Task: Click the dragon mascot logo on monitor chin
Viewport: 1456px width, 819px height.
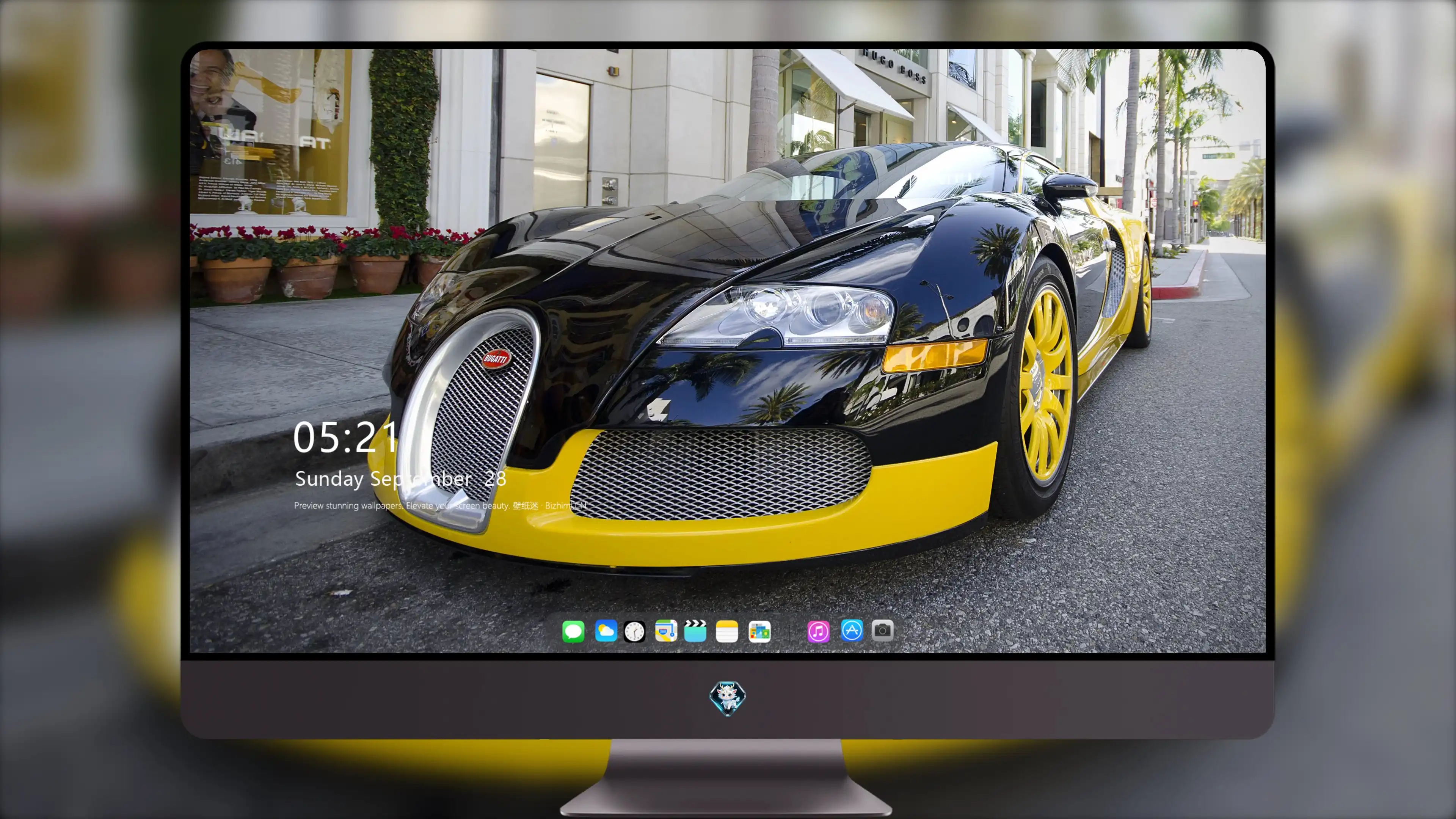Action: pos(728,698)
